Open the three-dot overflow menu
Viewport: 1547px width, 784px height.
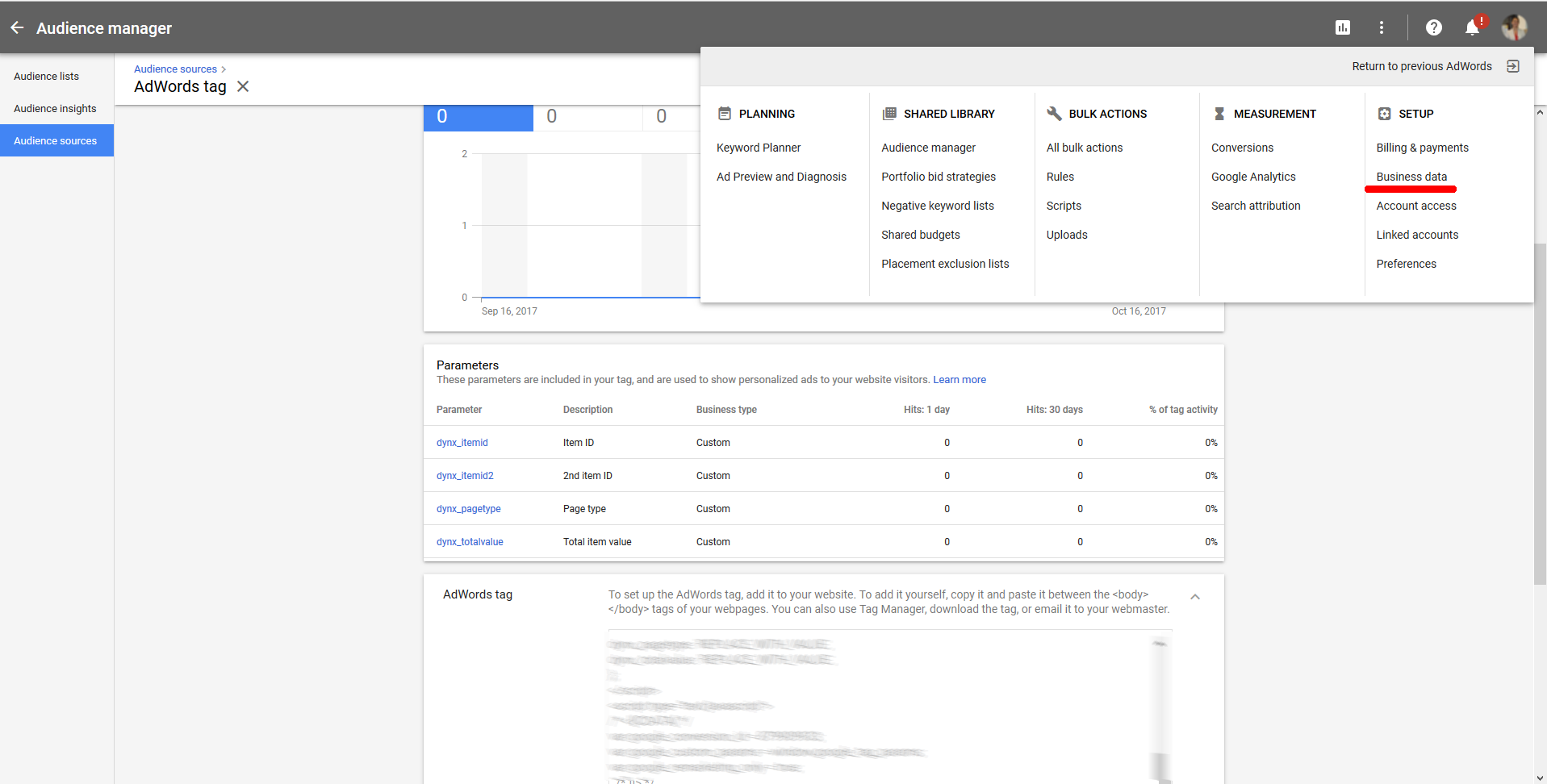pyautogui.click(x=1381, y=27)
